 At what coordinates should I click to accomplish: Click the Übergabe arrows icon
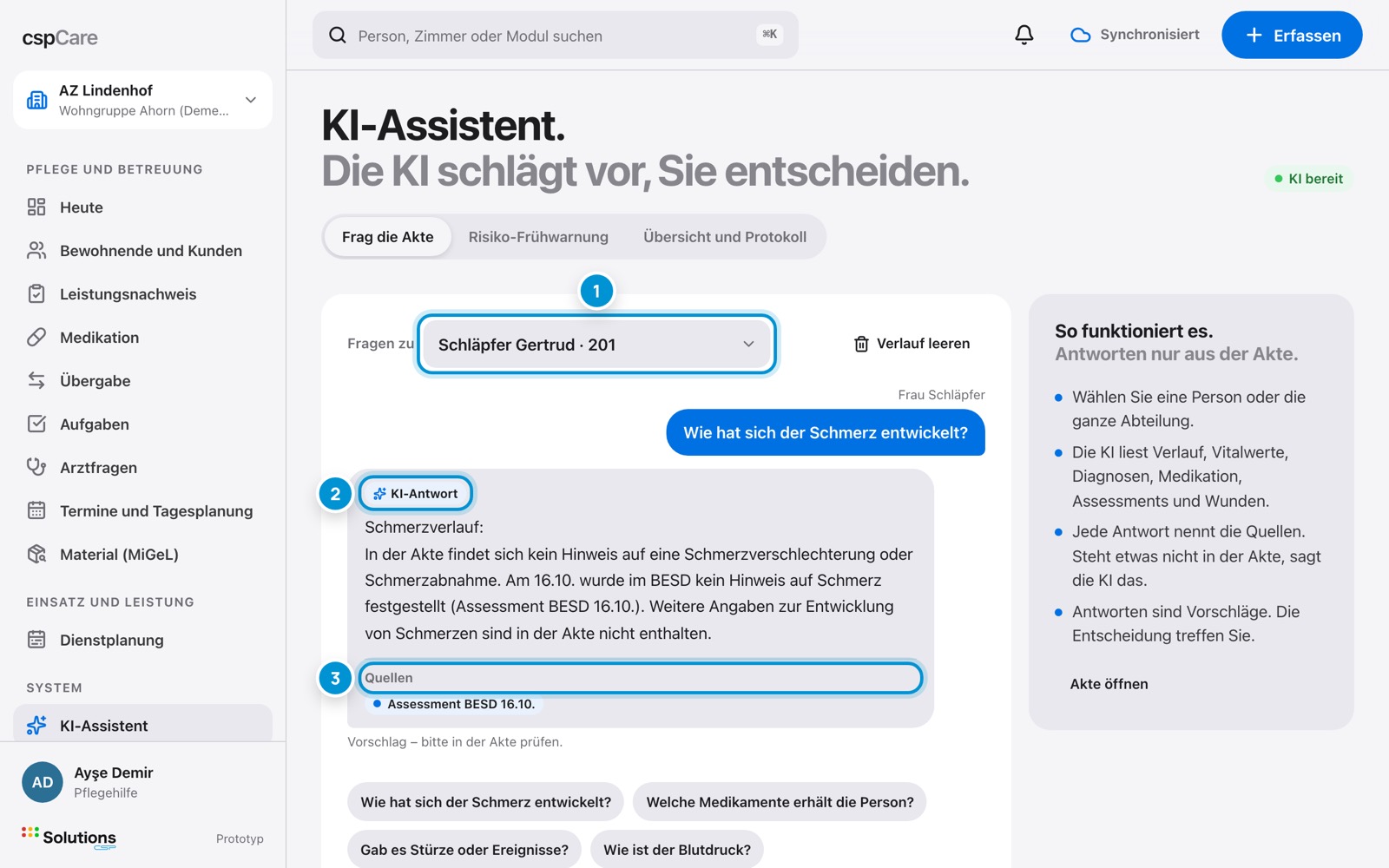(x=36, y=380)
